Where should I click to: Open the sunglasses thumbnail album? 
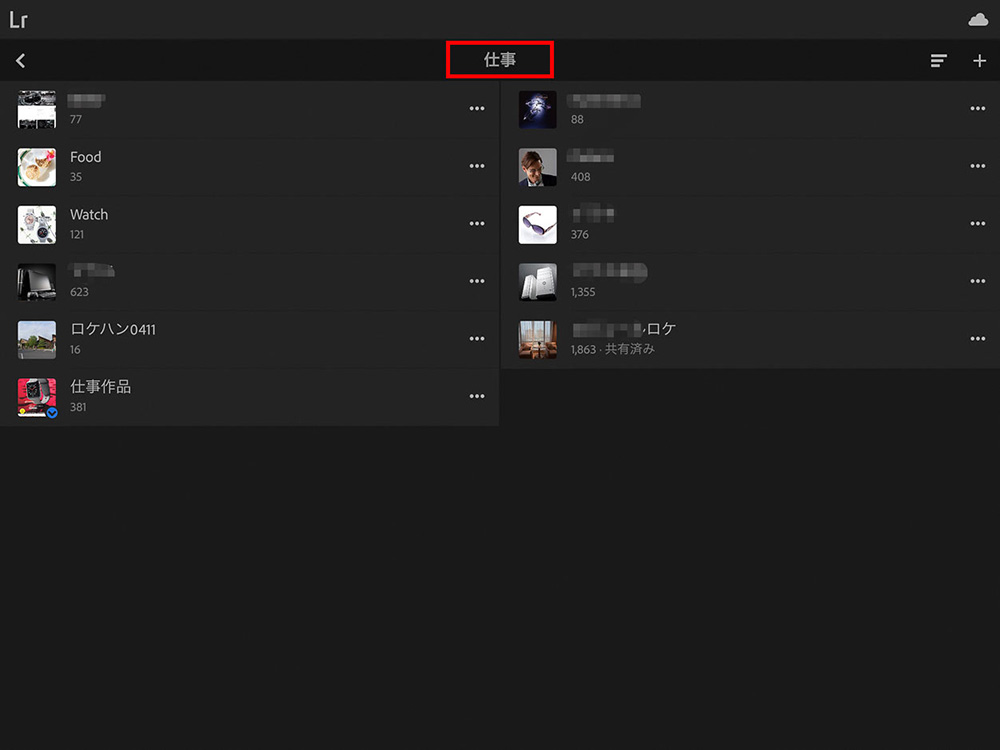click(538, 225)
